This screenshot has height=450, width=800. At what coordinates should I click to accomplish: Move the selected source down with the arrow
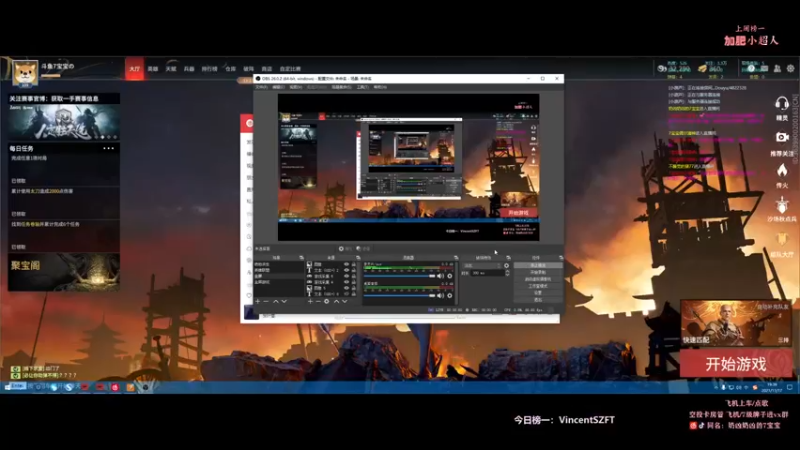(345, 302)
